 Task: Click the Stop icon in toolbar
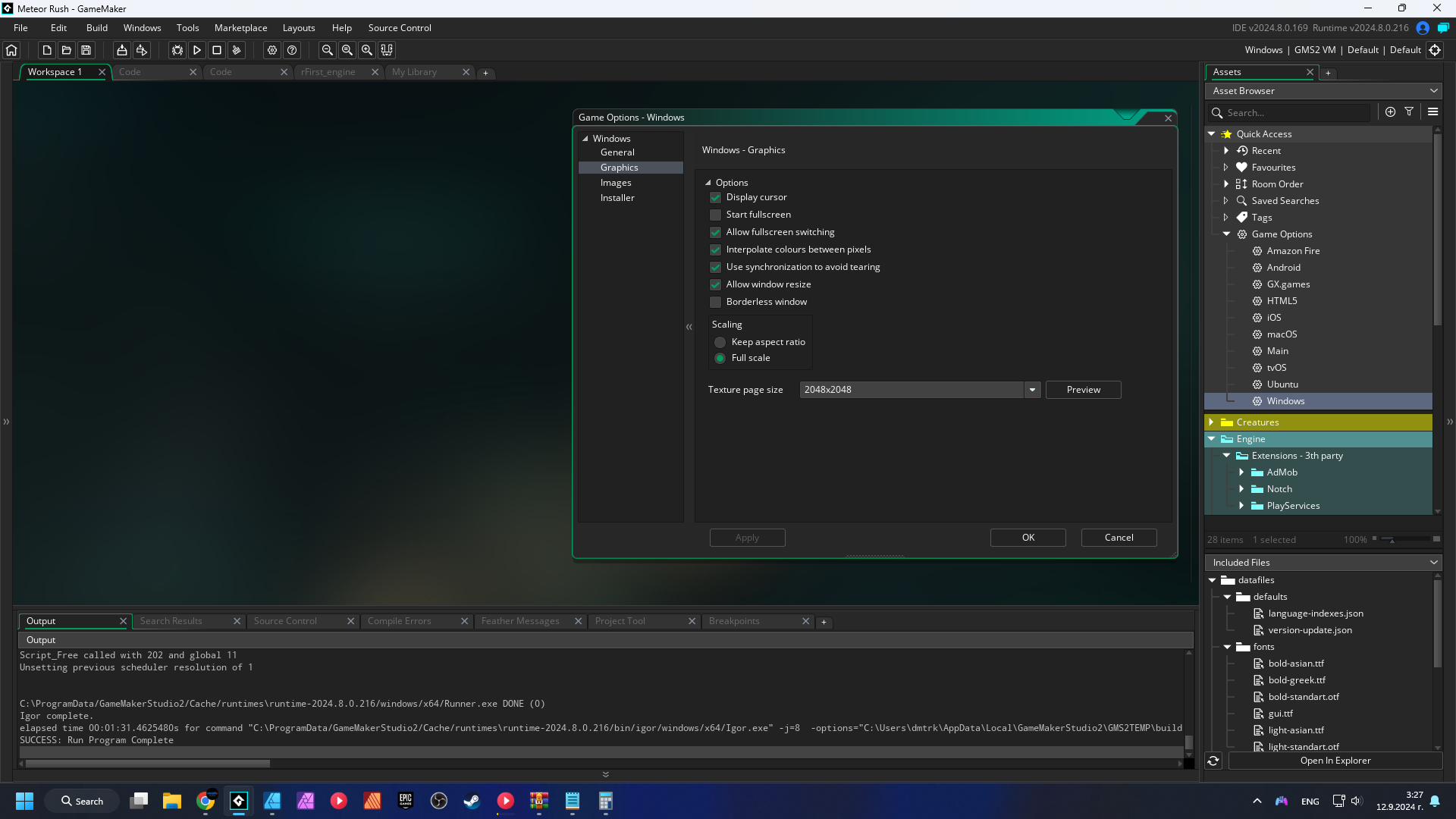(217, 50)
